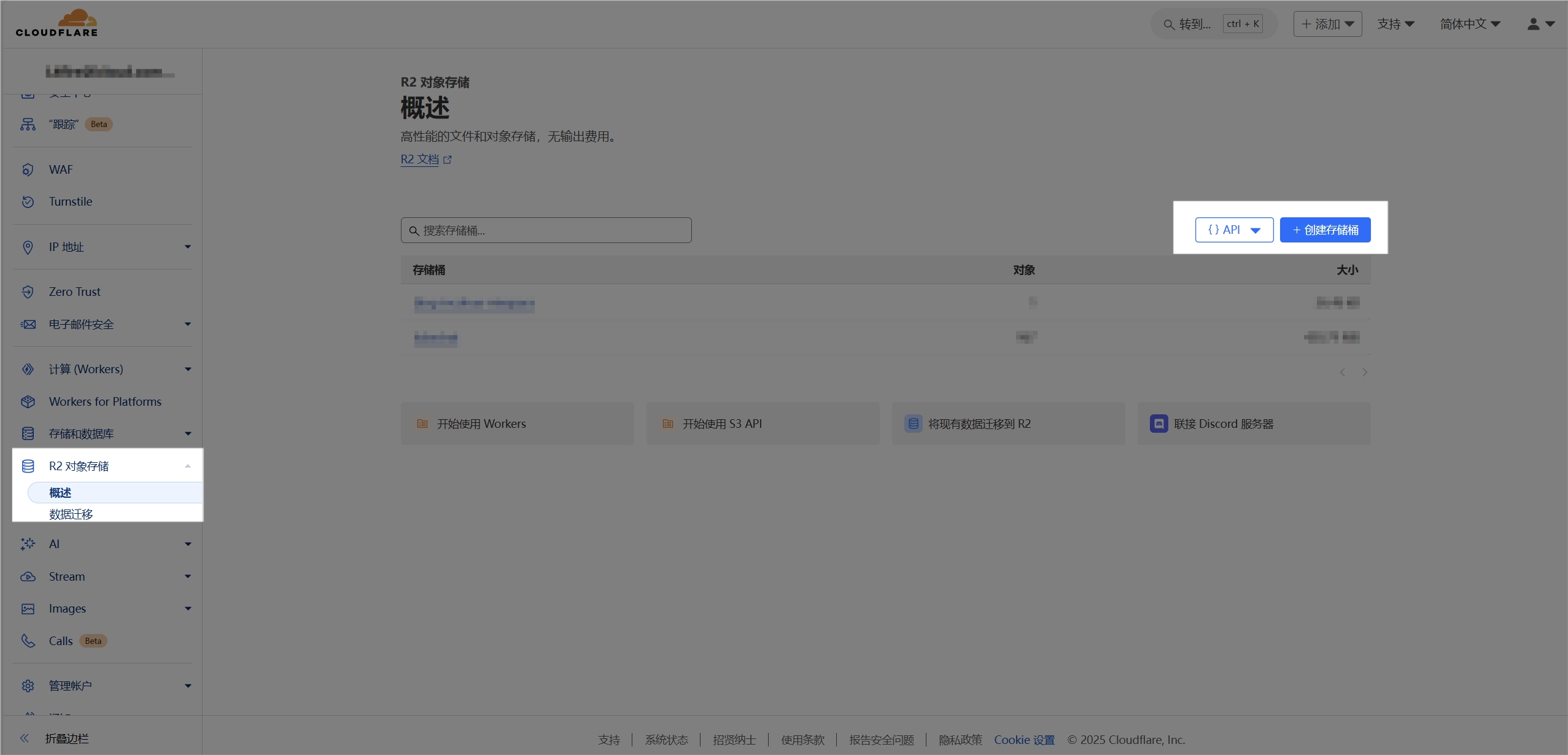Image resolution: width=1568 pixels, height=755 pixels.
Task: Click the Stream cloud icon
Action: coord(28,576)
